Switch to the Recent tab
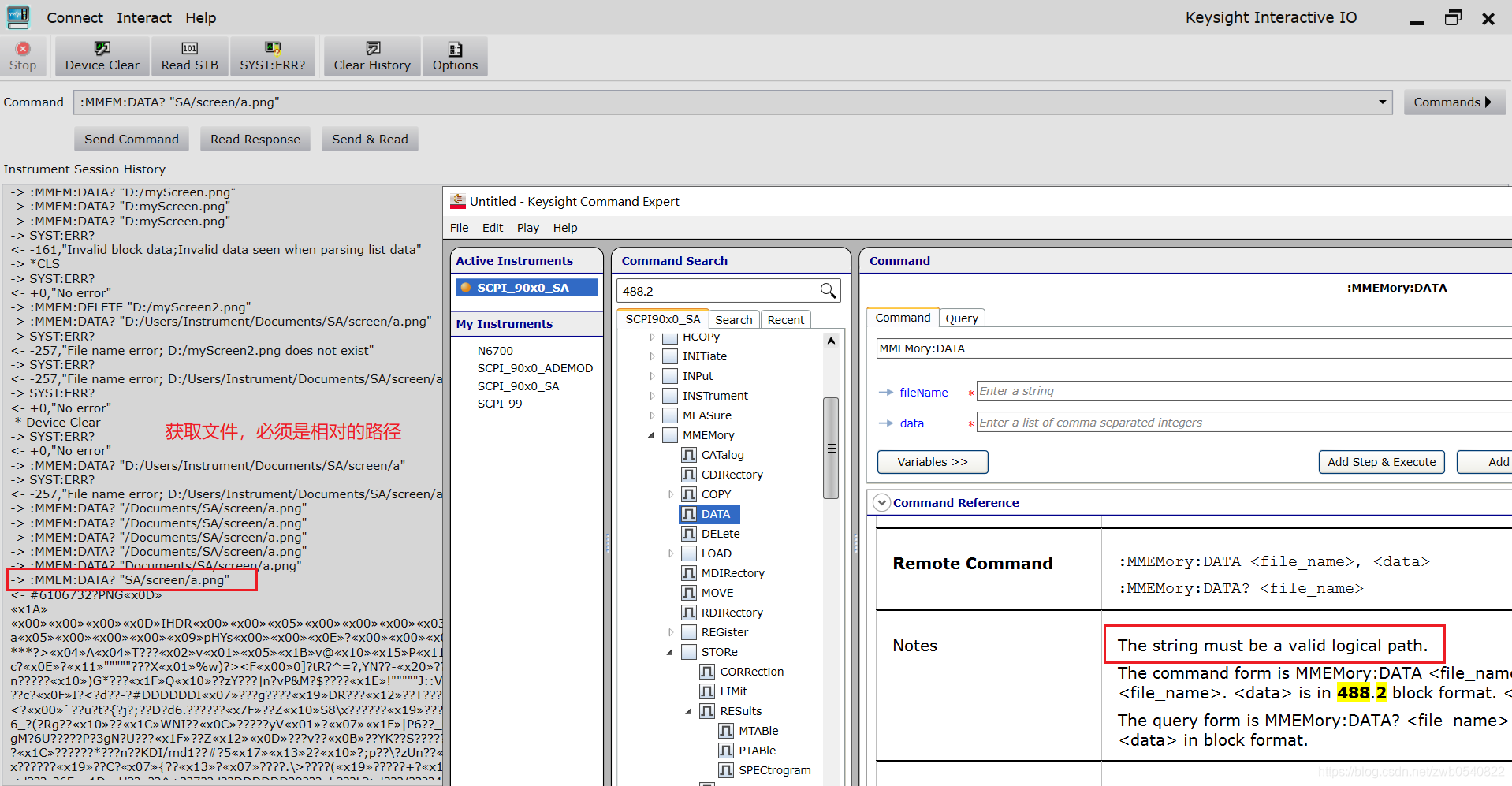Image resolution: width=1512 pixels, height=786 pixels. tap(786, 319)
